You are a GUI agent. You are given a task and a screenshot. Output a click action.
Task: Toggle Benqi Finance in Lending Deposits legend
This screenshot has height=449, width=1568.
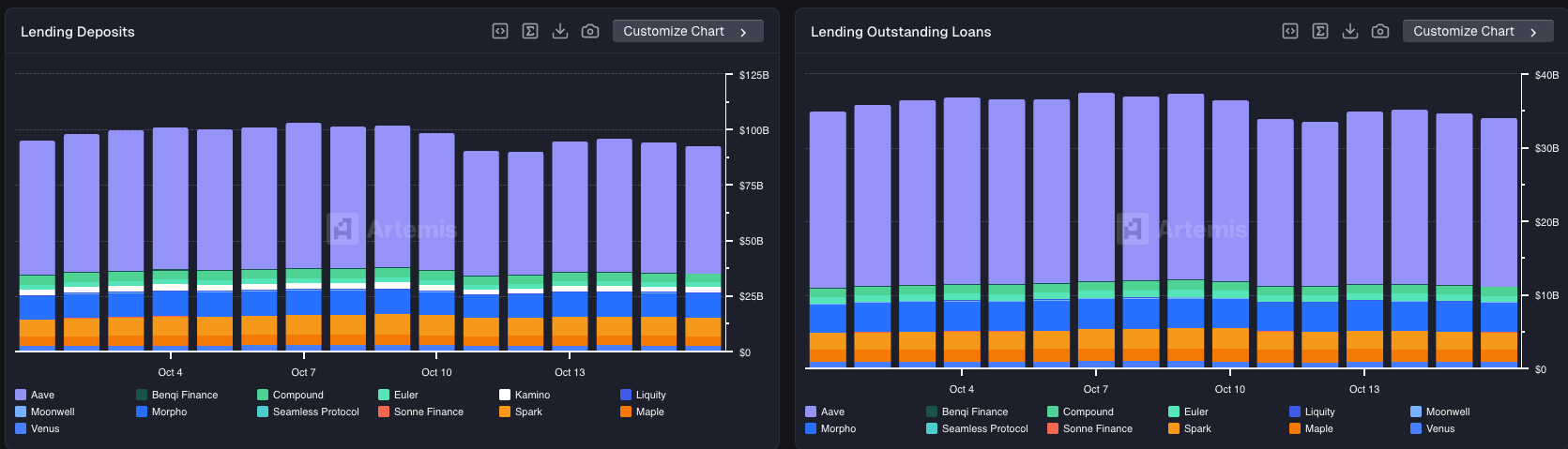[x=176, y=395]
